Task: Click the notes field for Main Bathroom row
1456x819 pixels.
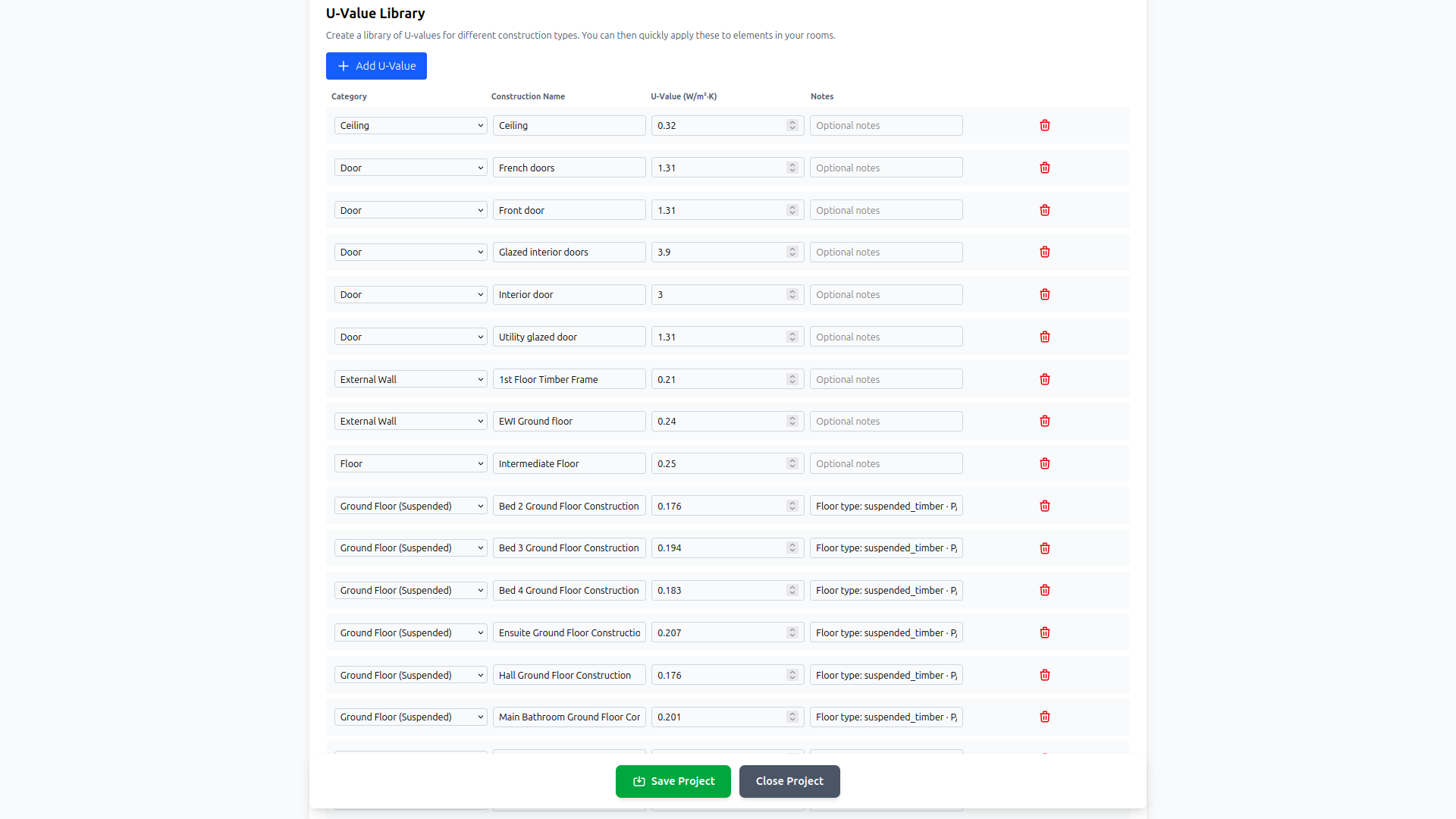Action: pyautogui.click(x=886, y=717)
